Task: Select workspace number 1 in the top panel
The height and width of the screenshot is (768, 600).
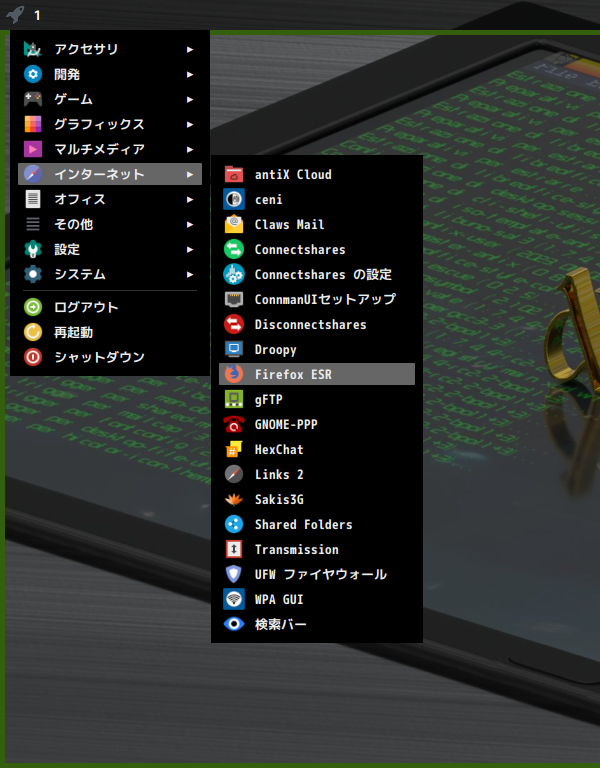Action: (37, 16)
